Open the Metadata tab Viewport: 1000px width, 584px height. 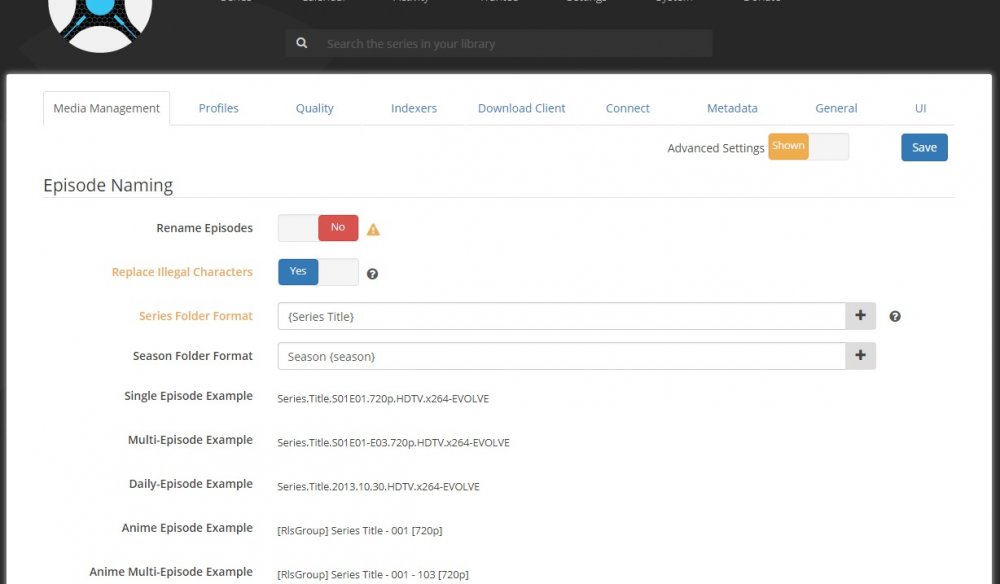click(732, 108)
